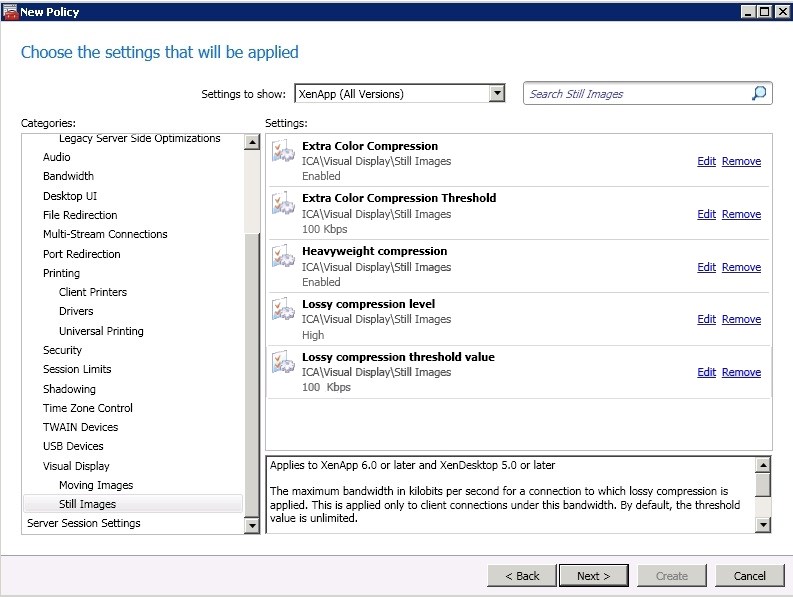Click the description text about lossy compression
793x597 pixels.
505,504
